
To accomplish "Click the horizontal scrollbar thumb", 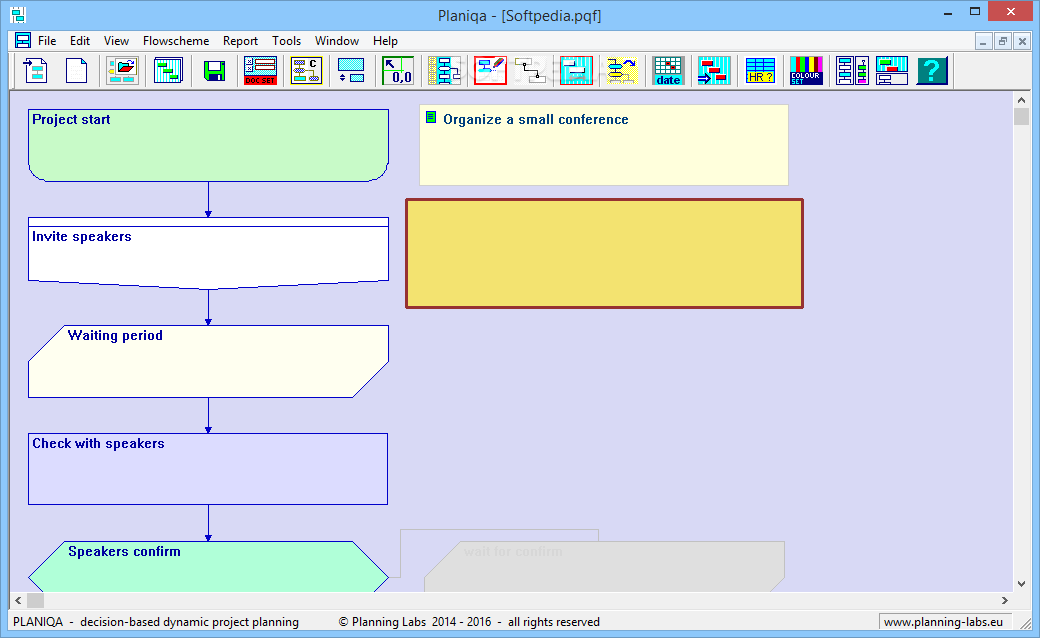I will click(x=35, y=600).
